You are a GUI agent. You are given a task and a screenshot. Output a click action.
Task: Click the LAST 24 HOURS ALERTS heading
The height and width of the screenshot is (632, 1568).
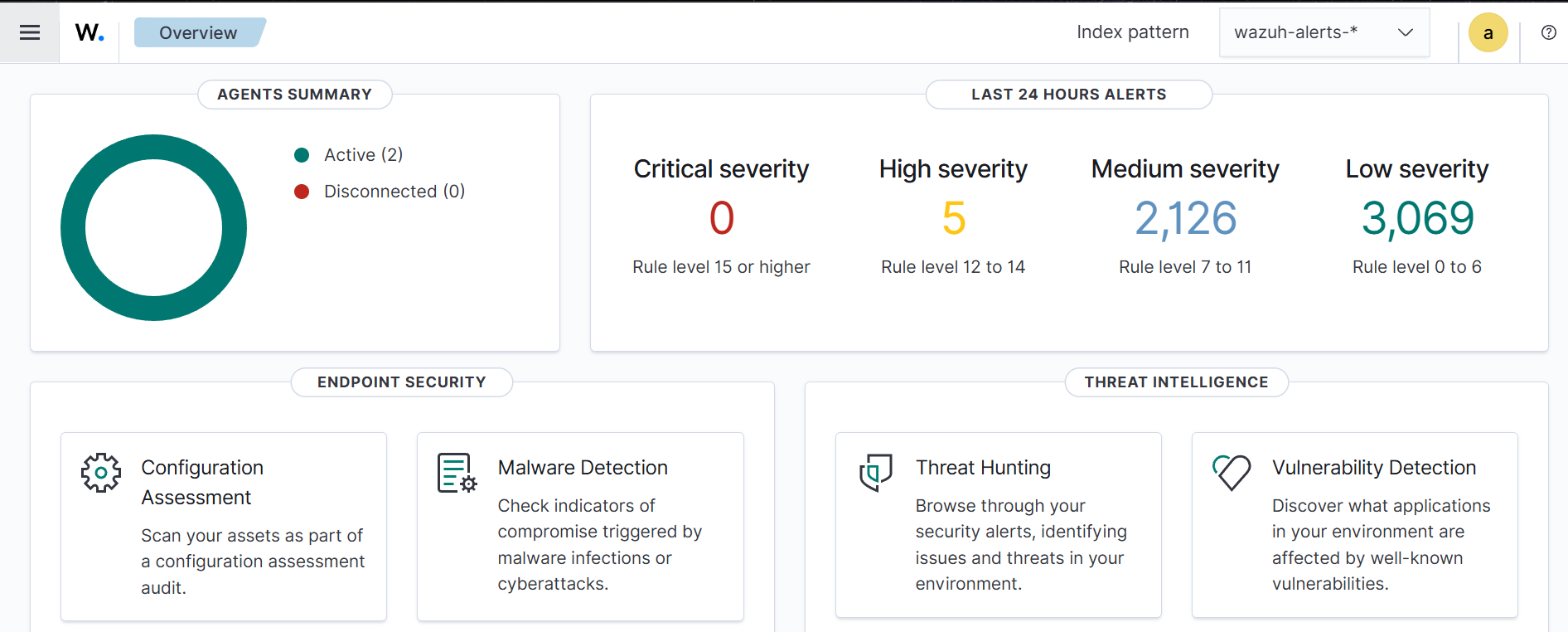1069,95
